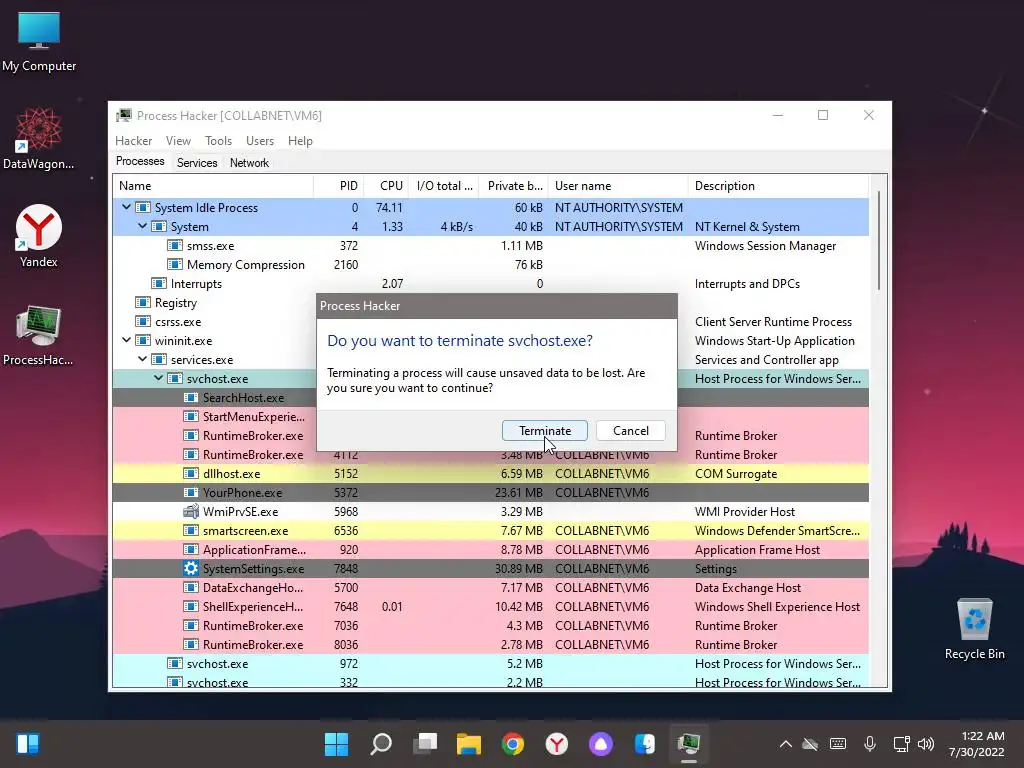Launch Yandex Browser from the taskbar
The width and height of the screenshot is (1024, 768).
556,743
